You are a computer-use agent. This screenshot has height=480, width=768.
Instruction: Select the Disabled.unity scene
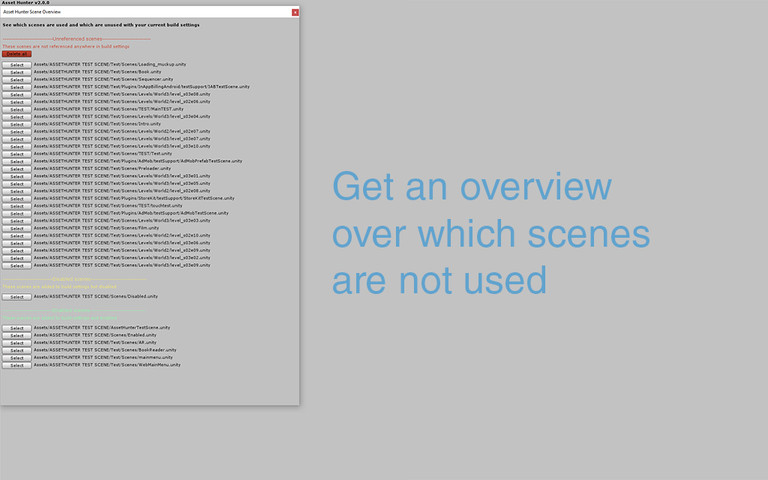click(x=17, y=297)
